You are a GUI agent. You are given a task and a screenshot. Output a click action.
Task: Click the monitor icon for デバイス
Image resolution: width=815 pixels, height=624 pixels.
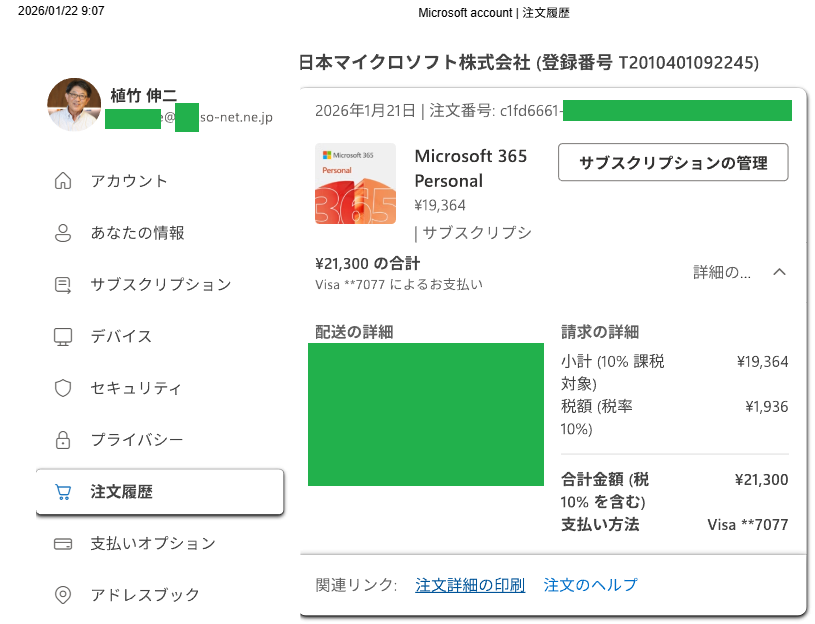point(63,337)
